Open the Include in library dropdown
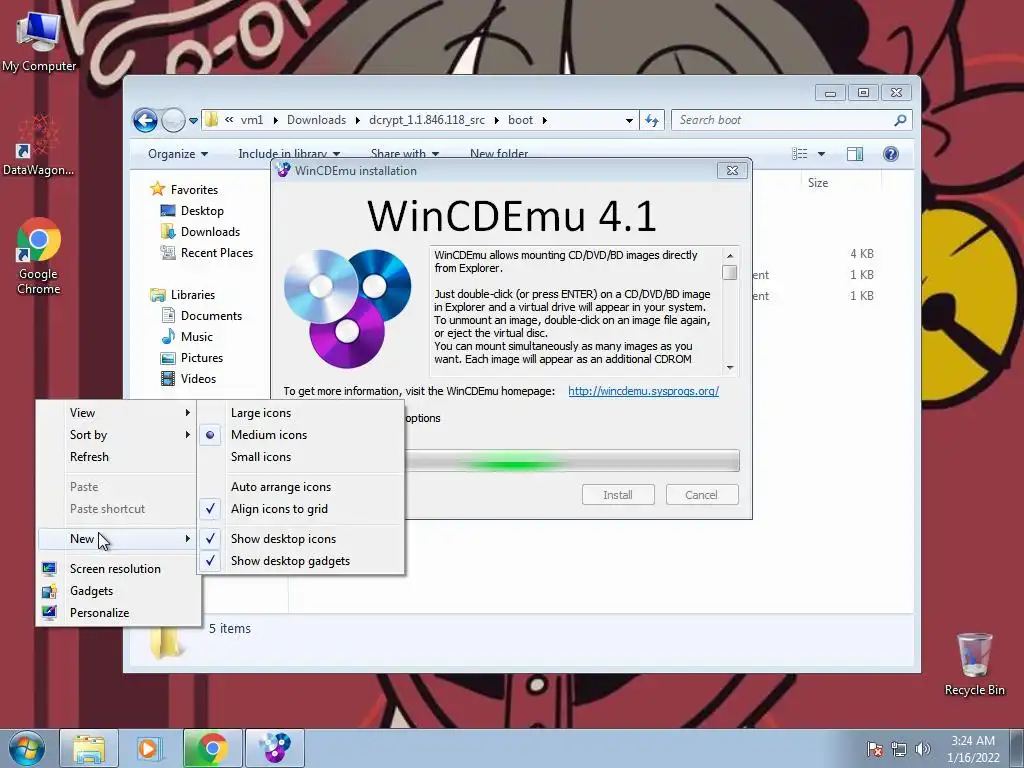 (x=289, y=154)
